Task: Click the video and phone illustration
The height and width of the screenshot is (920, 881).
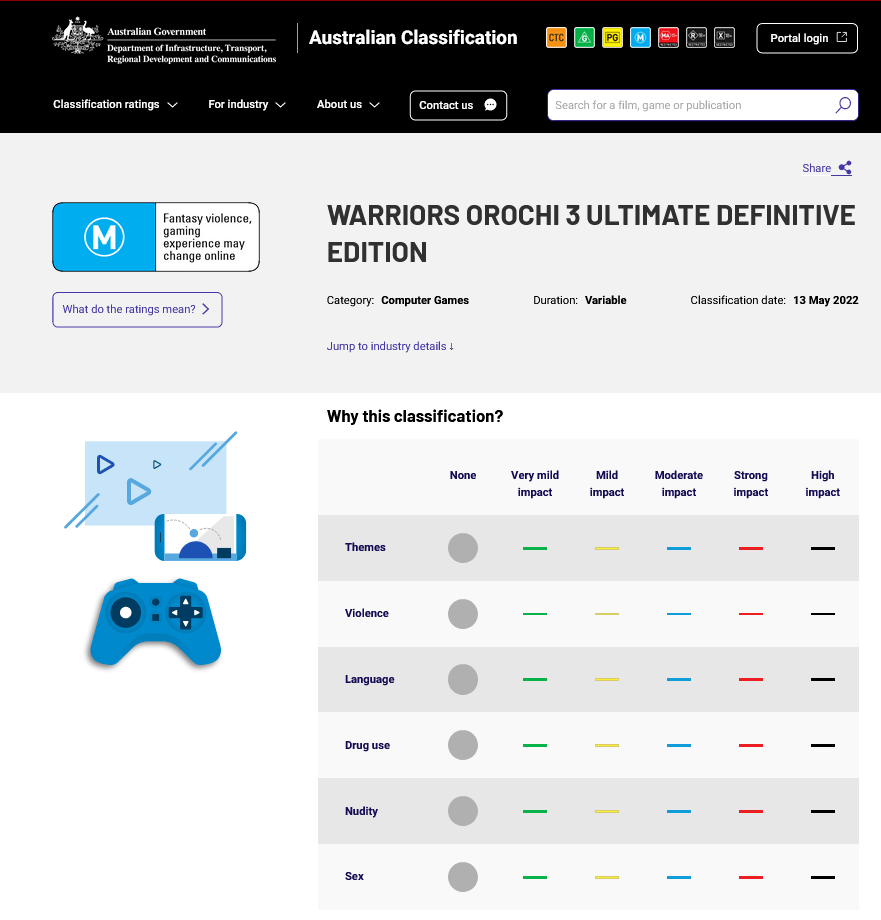Action: [155, 496]
